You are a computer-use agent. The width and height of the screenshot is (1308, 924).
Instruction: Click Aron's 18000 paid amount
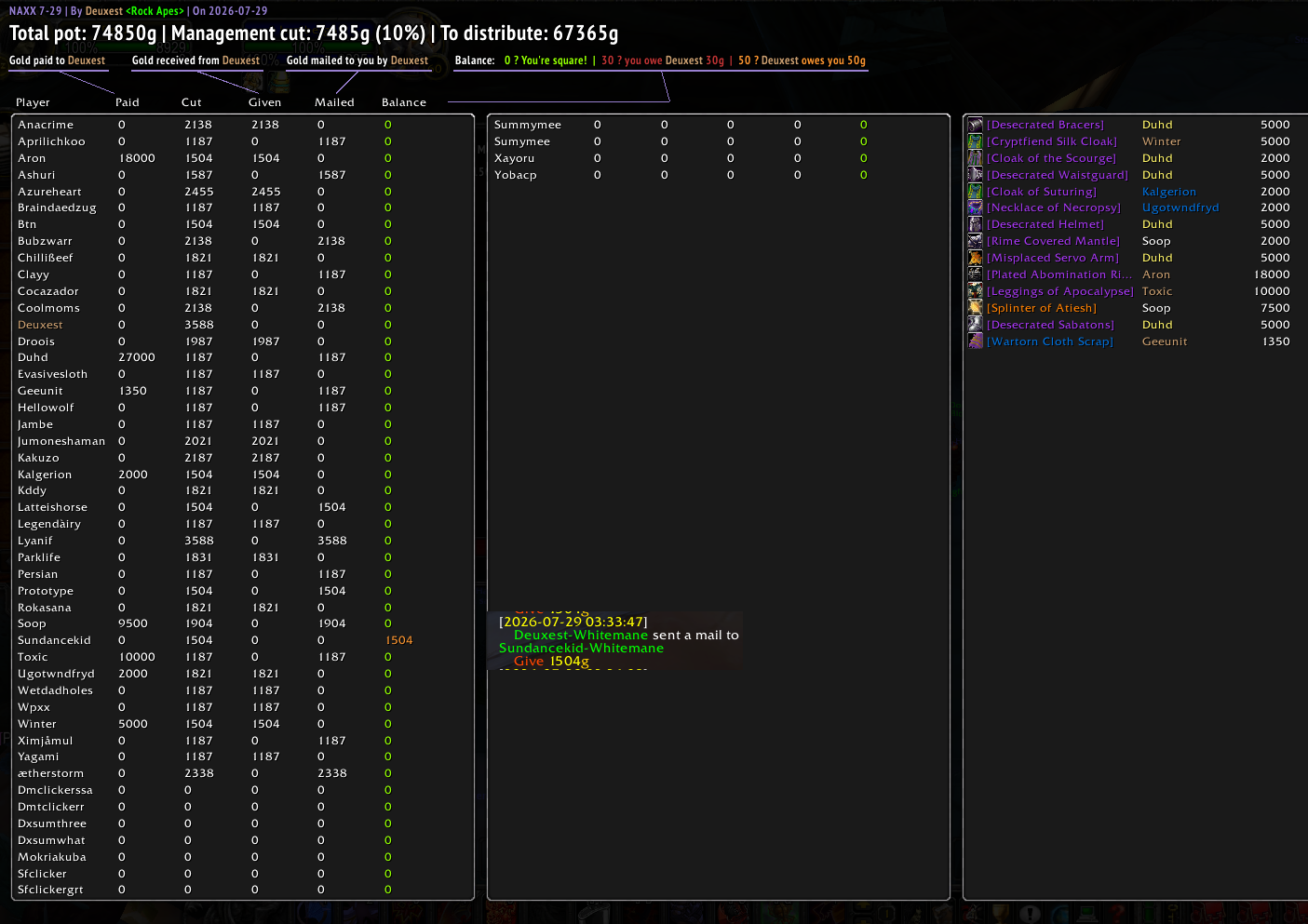pos(136,158)
